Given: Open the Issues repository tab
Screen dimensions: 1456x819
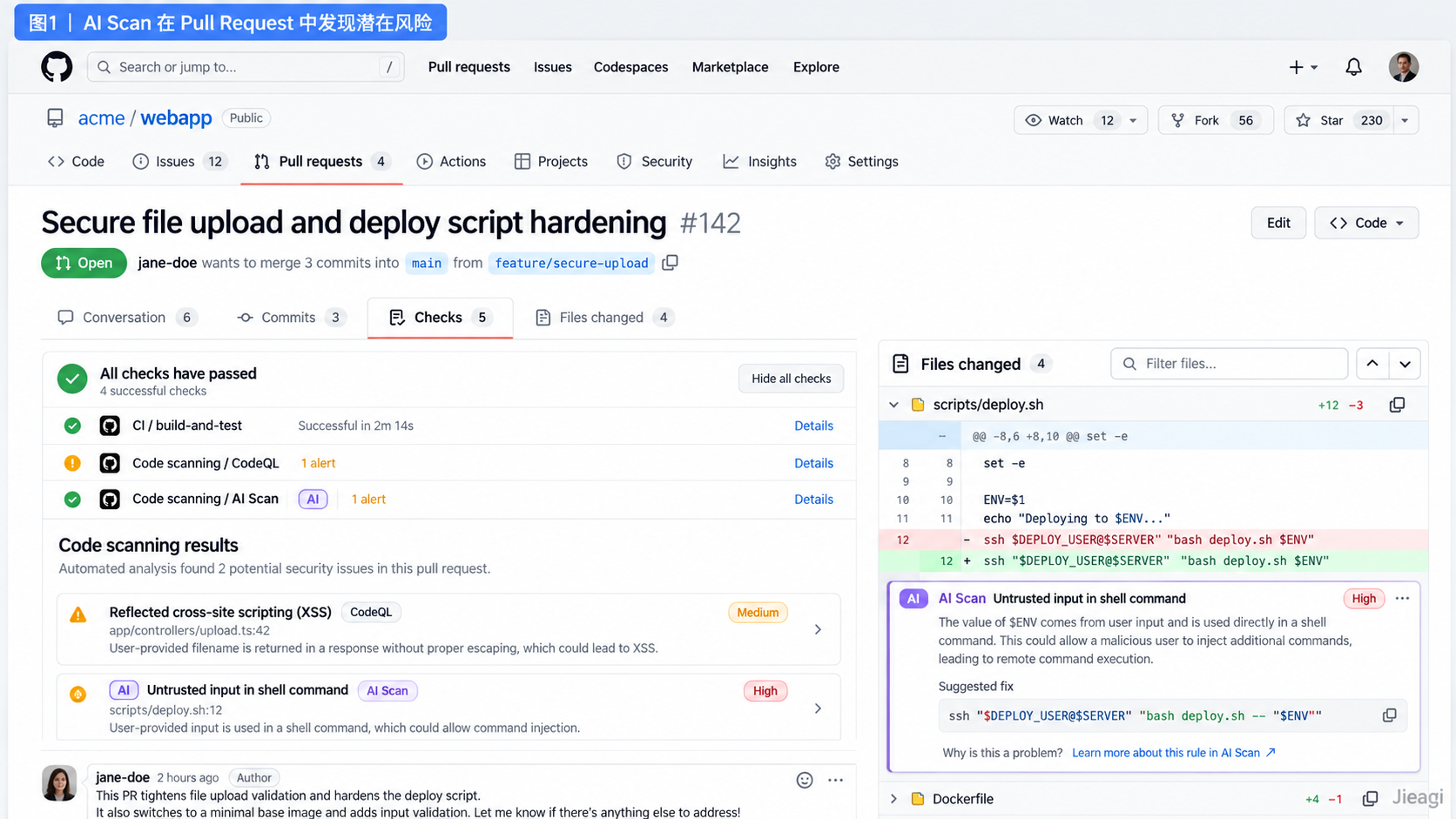Looking at the screenshot, I should tap(179, 162).
